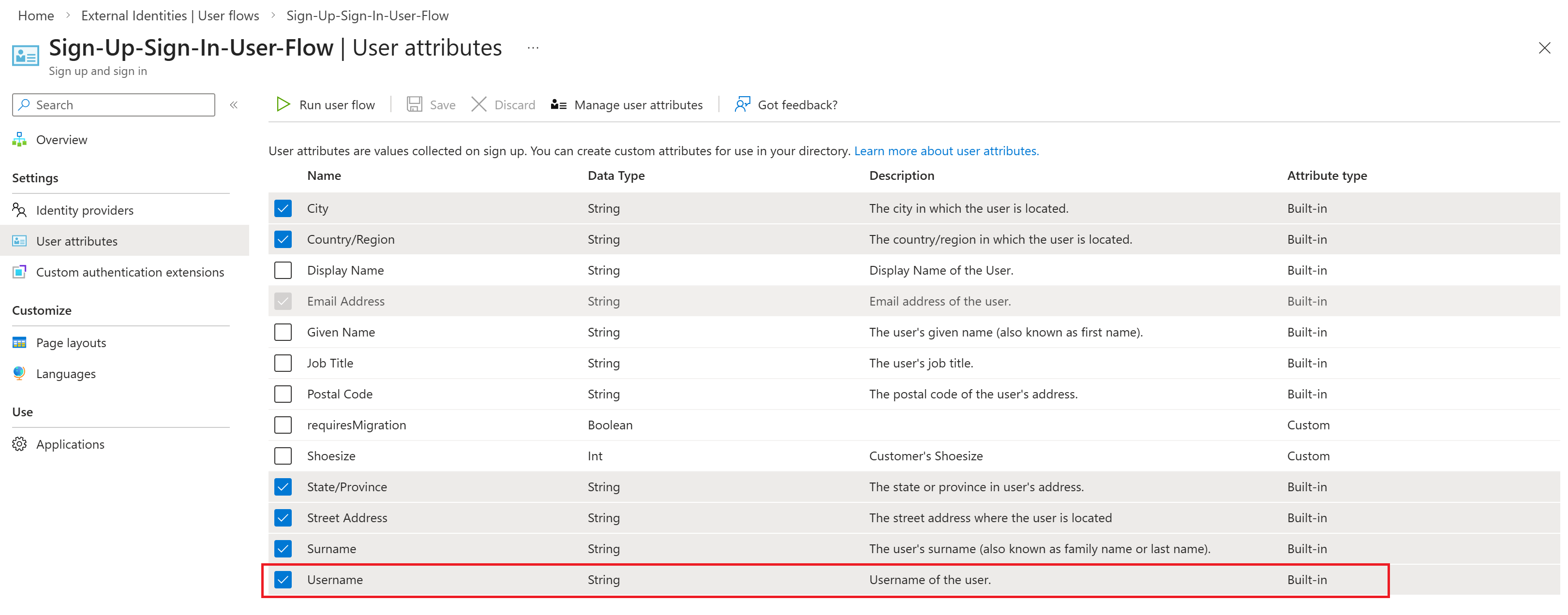Open the ellipsis more options menu
The width and height of the screenshot is (1568, 615).
tap(533, 48)
